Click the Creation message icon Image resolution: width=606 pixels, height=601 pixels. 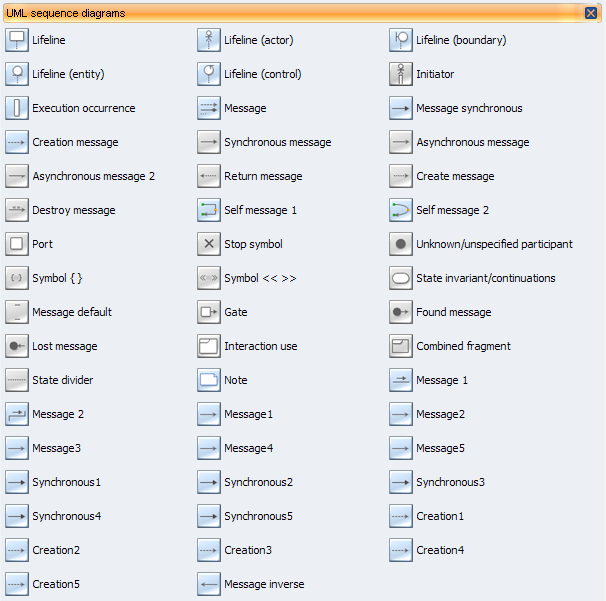17,142
